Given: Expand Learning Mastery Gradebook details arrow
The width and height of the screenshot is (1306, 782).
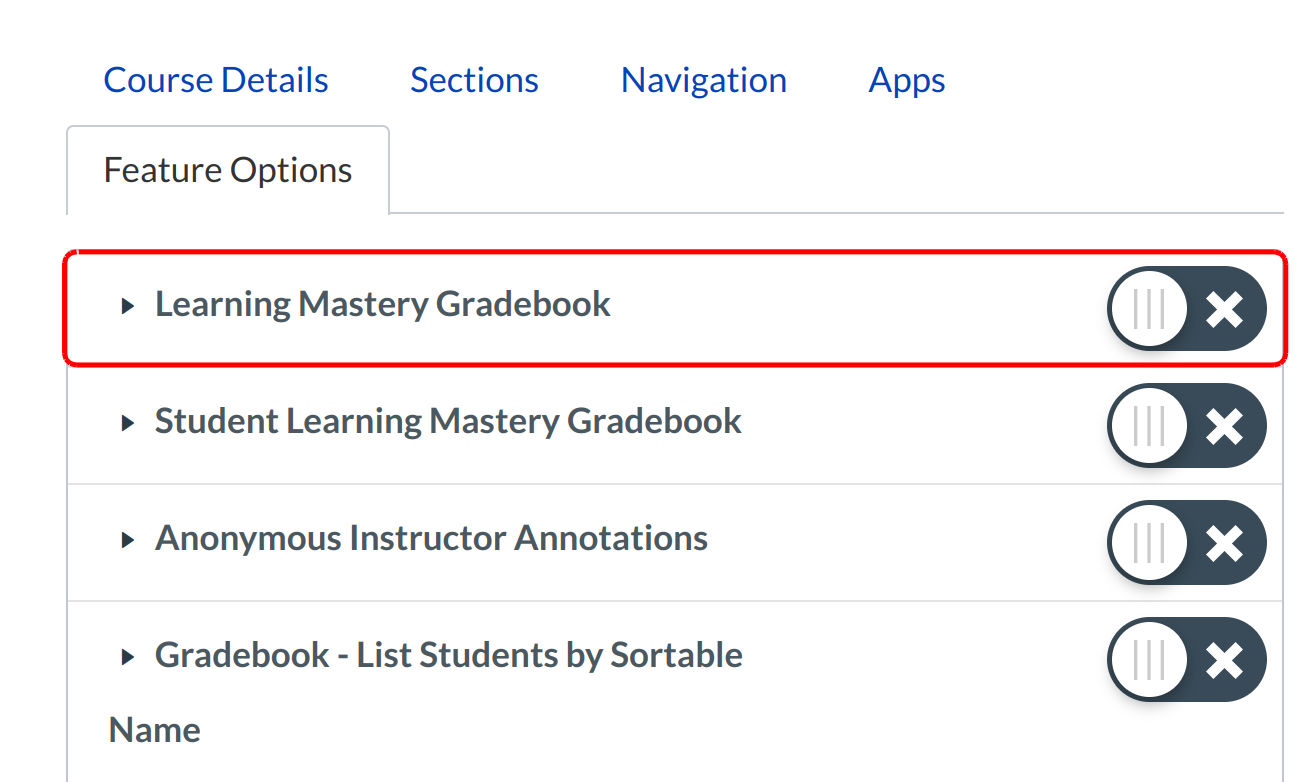Looking at the screenshot, I should pos(127,306).
